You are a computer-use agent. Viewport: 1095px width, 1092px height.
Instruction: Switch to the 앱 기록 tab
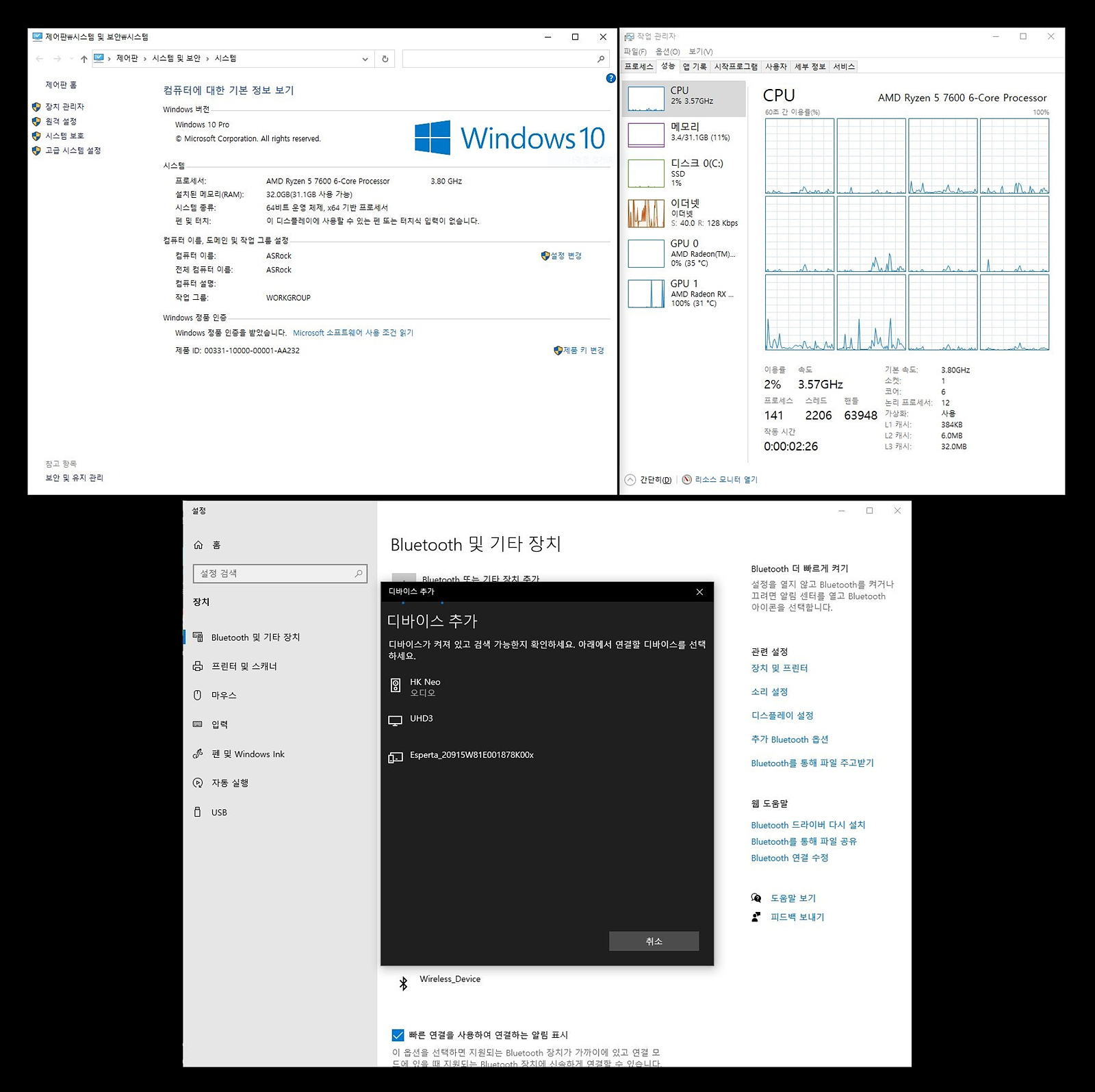tap(695, 66)
